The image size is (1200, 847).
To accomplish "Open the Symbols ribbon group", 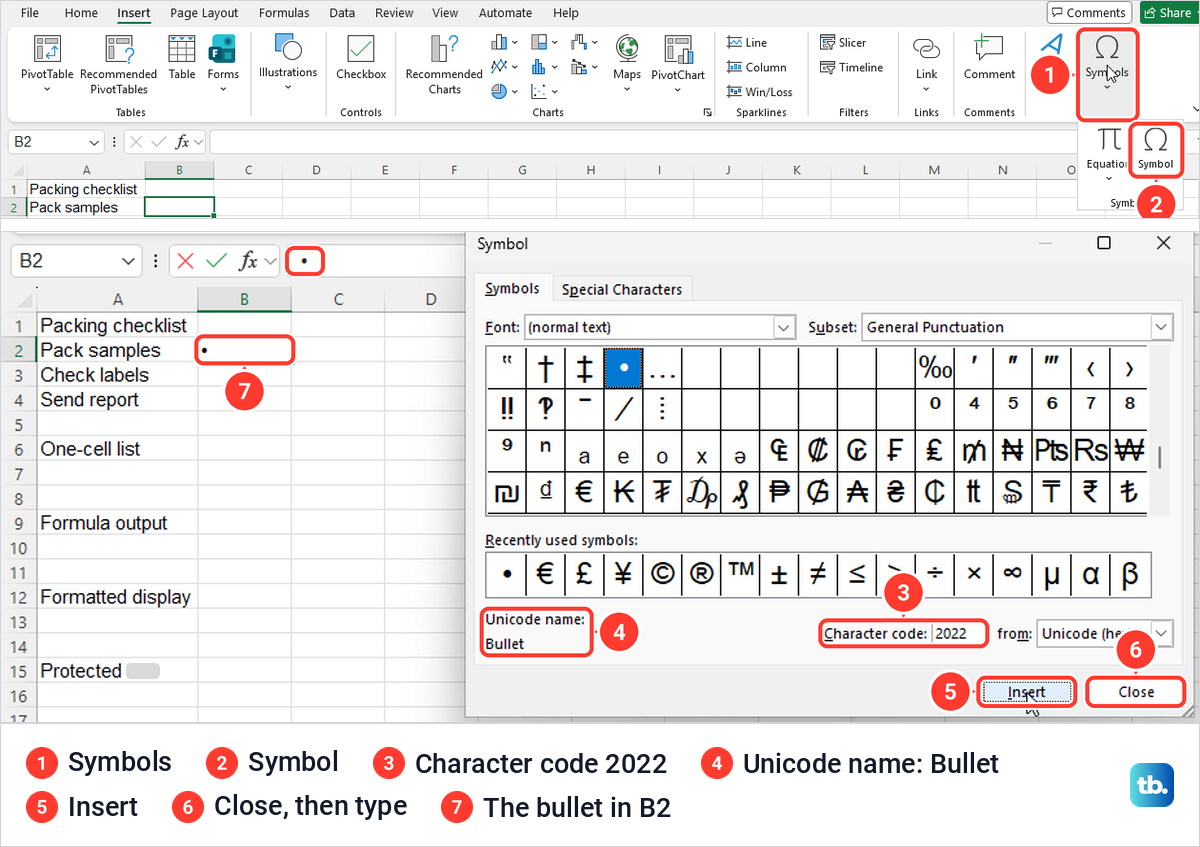I will pos(1107,72).
